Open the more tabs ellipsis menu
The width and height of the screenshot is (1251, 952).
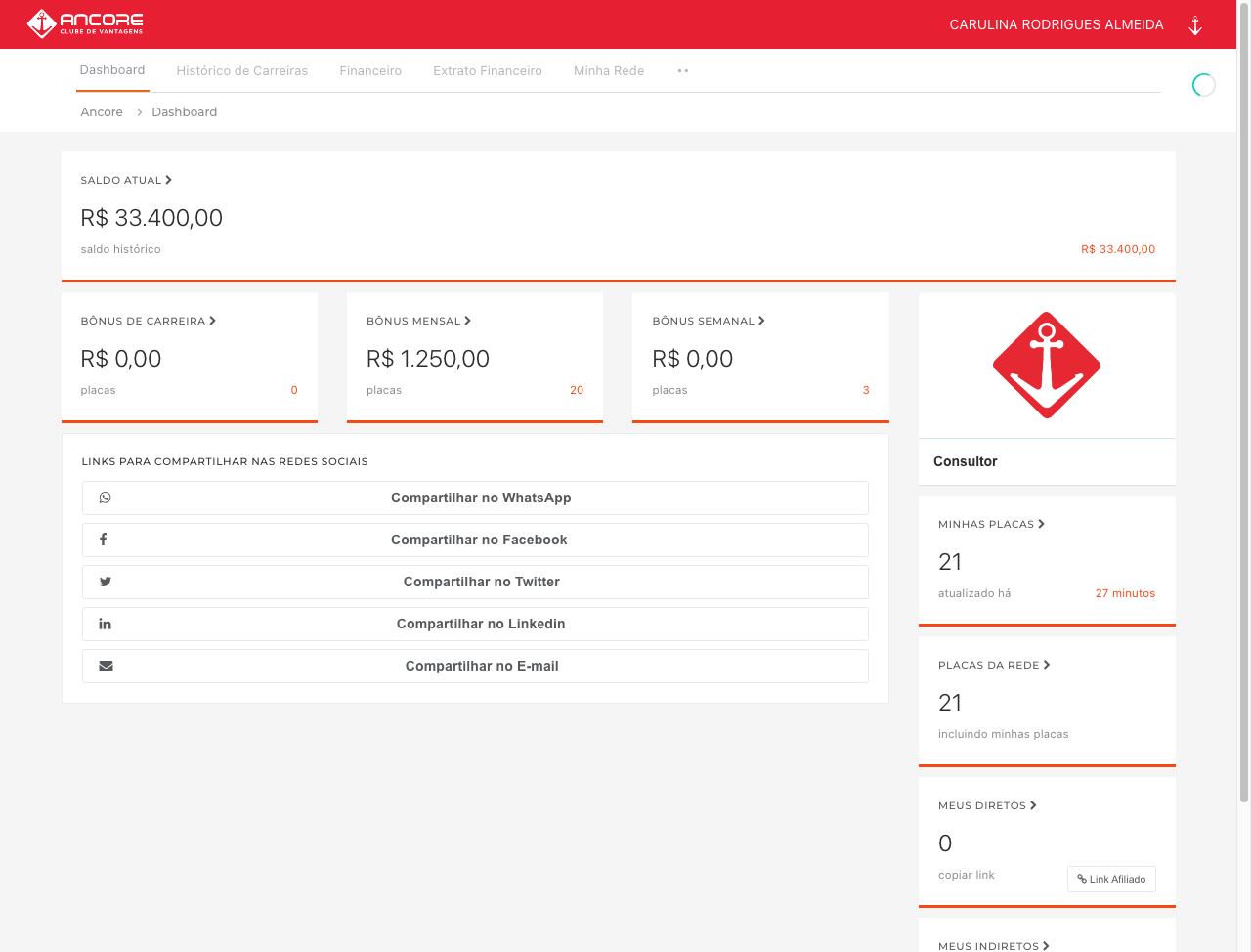point(683,71)
